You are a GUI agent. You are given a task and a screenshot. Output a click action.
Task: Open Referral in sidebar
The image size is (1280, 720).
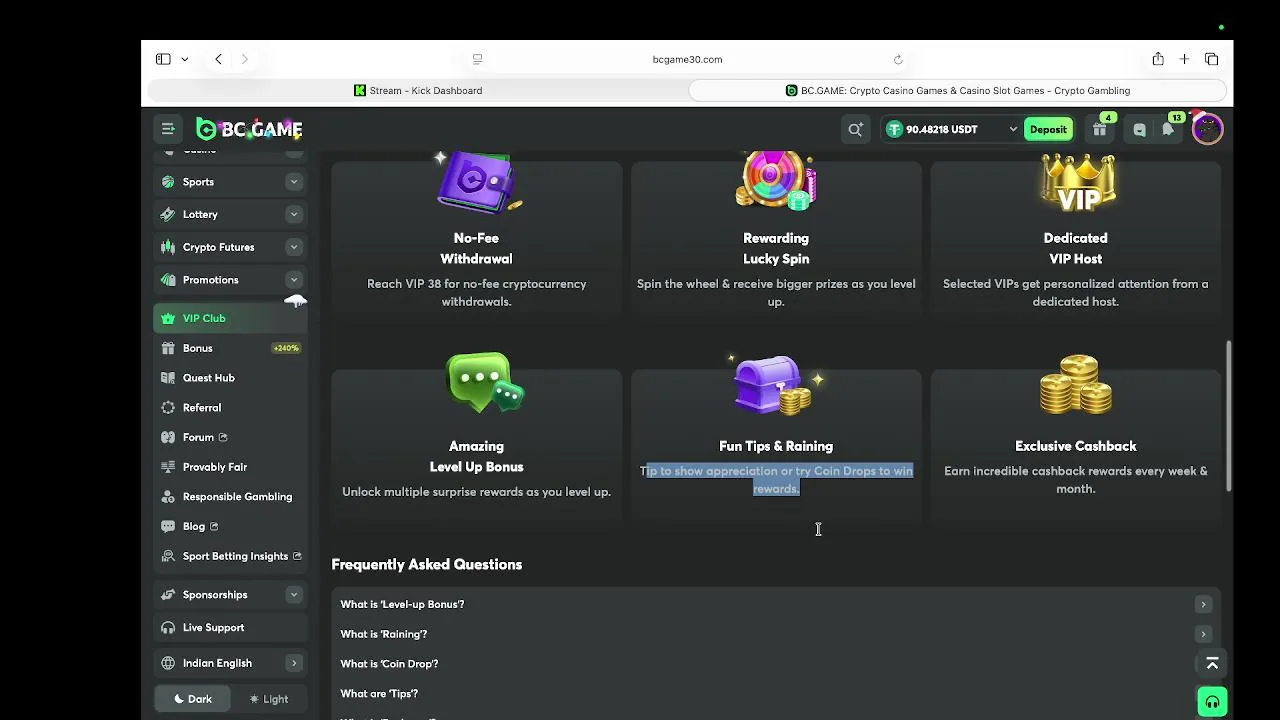coord(231,408)
